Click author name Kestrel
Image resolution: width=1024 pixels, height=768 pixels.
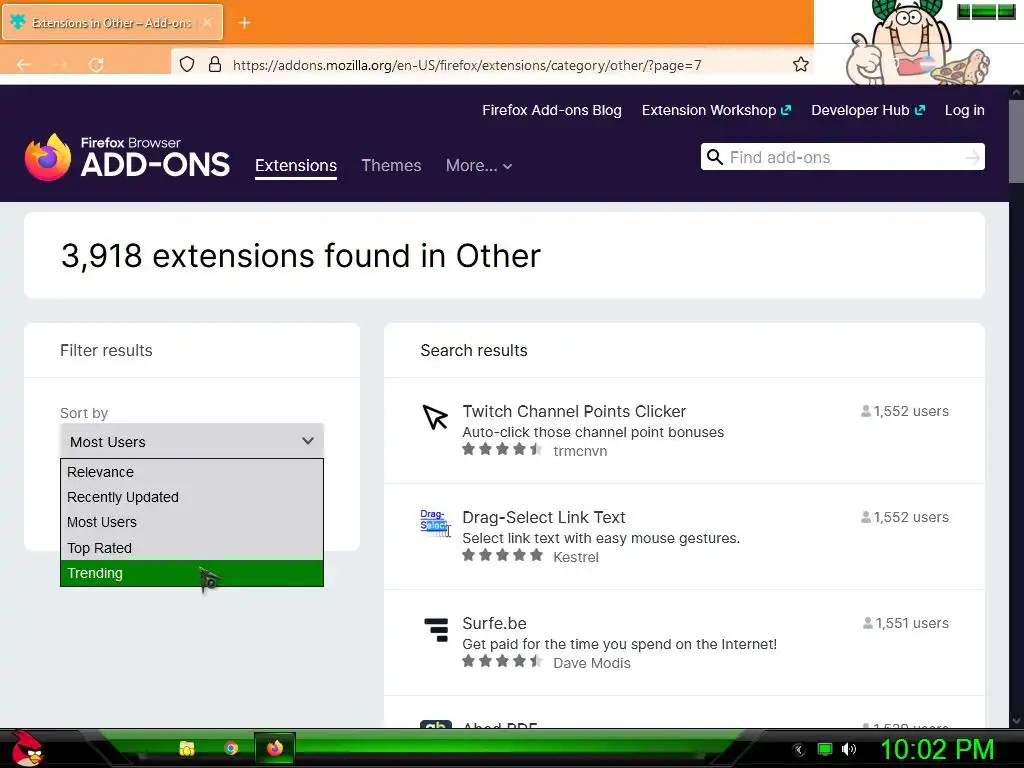[x=575, y=557]
